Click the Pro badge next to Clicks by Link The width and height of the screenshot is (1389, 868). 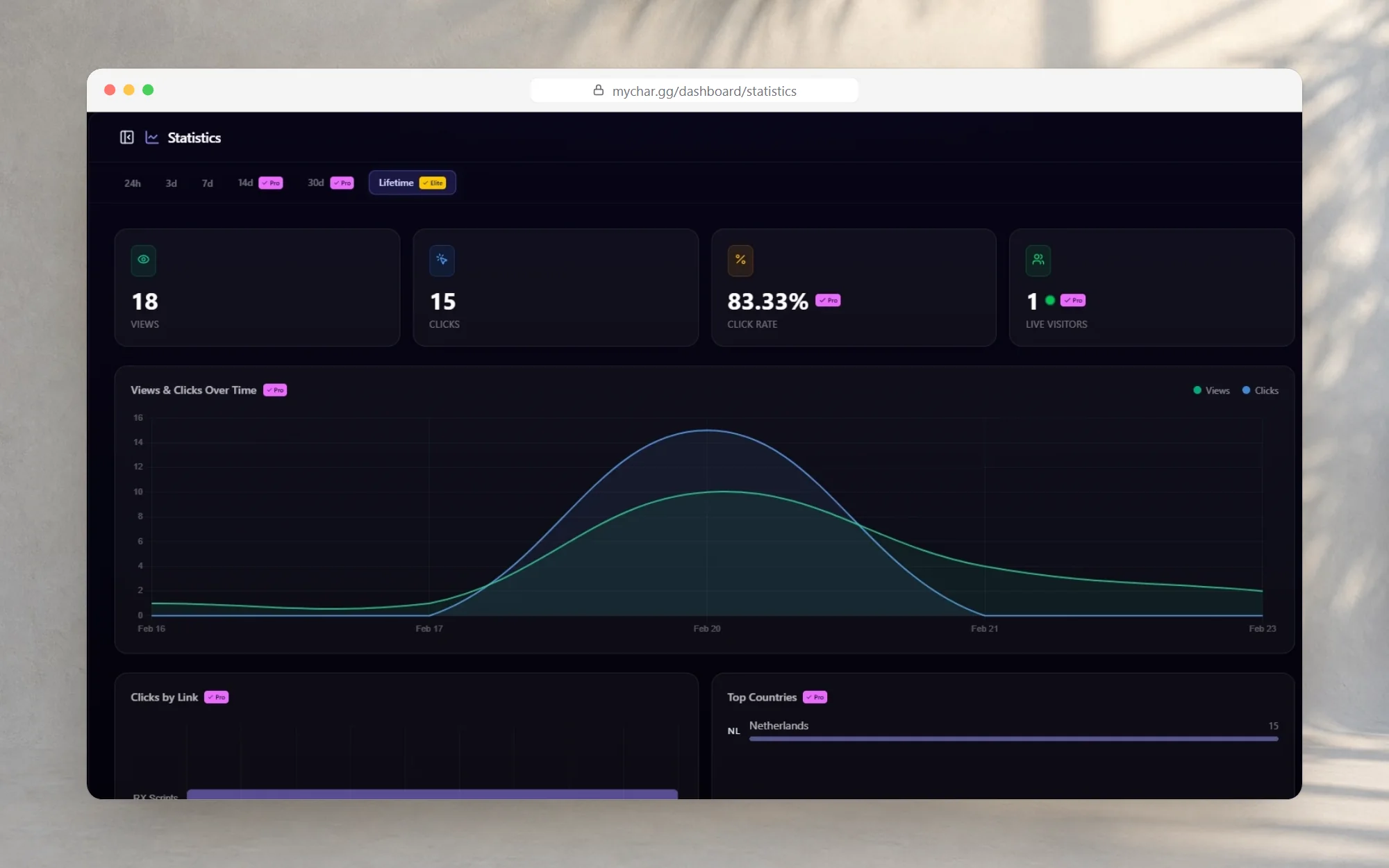[x=217, y=697]
